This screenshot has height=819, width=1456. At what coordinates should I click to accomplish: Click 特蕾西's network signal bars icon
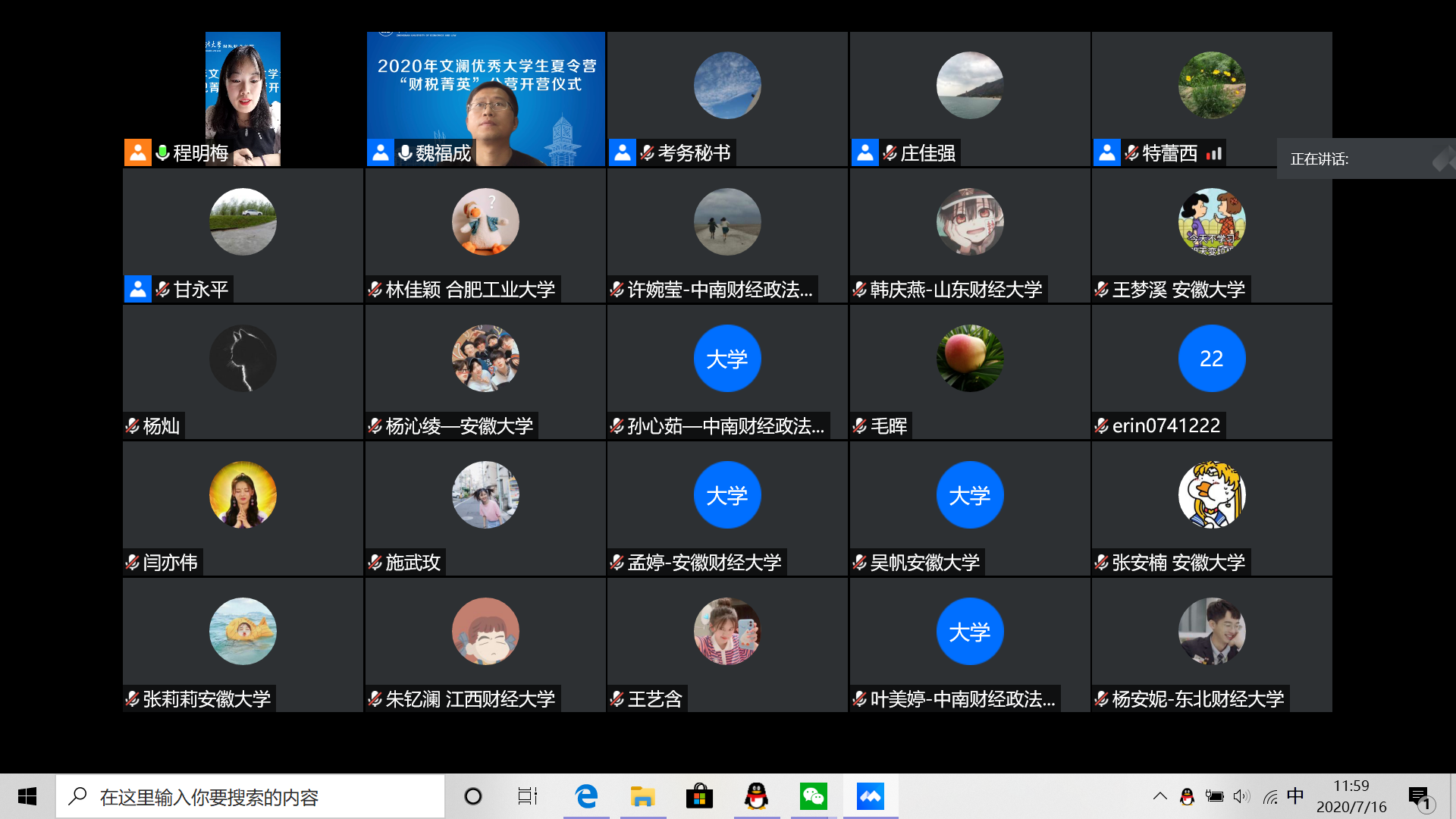click(1214, 154)
